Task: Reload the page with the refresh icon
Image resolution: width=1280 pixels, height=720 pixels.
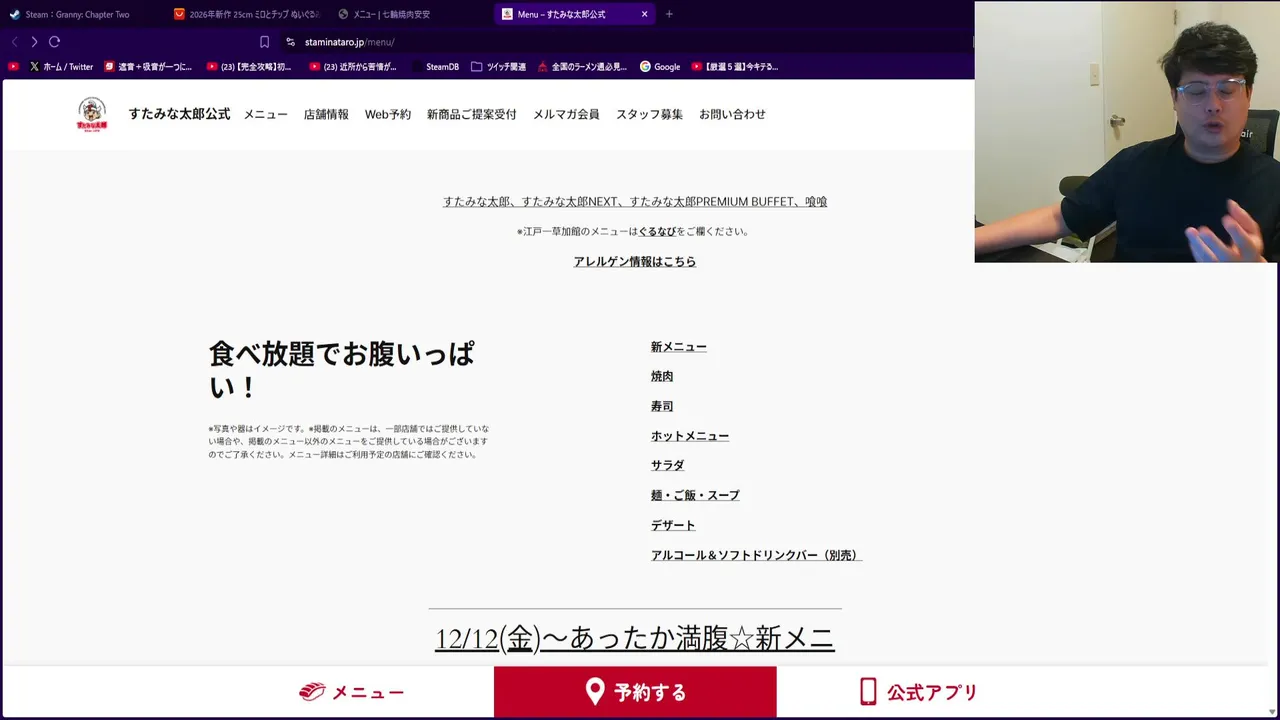Action: coord(55,42)
